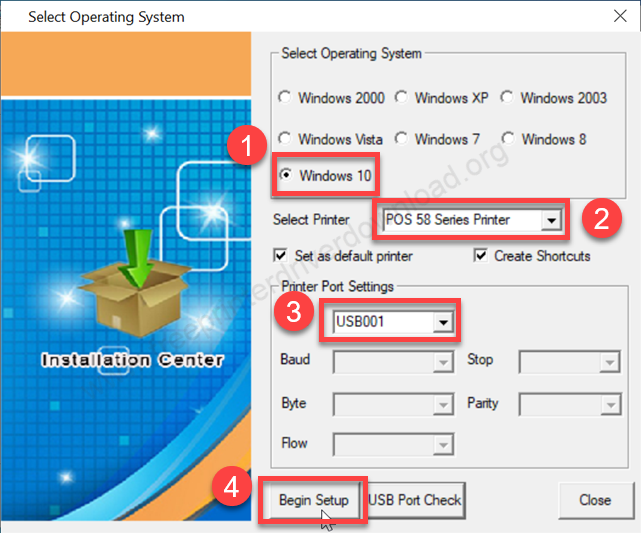Click the Begin Setup button
The image size is (641, 533).
[x=313, y=500]
